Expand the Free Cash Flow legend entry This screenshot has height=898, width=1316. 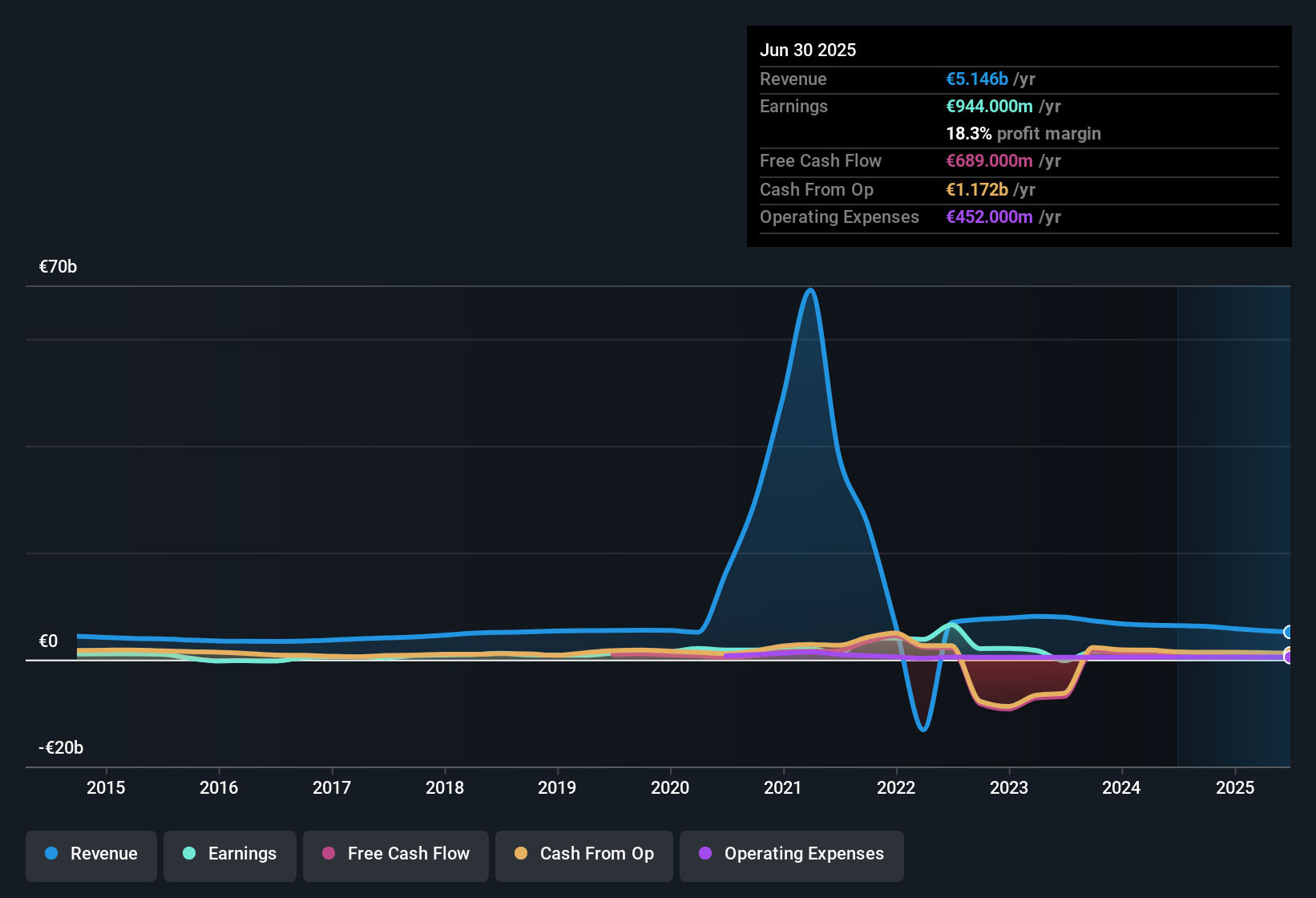point(395,855)
